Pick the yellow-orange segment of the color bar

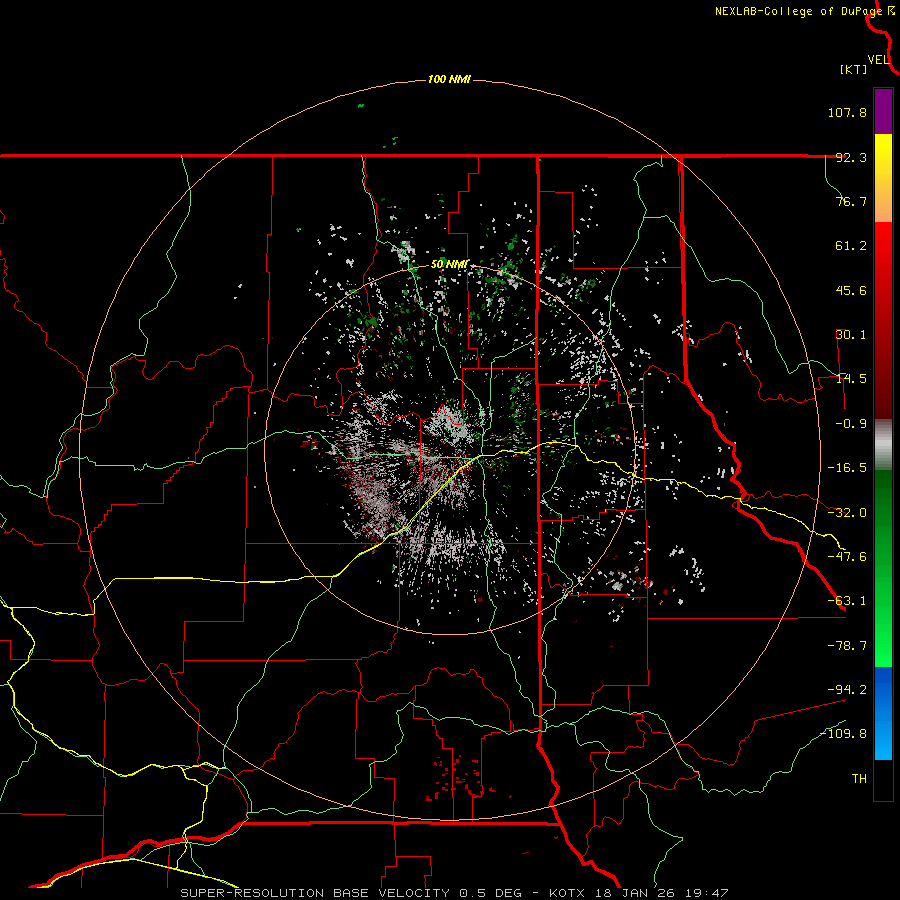tap(883, 178)
